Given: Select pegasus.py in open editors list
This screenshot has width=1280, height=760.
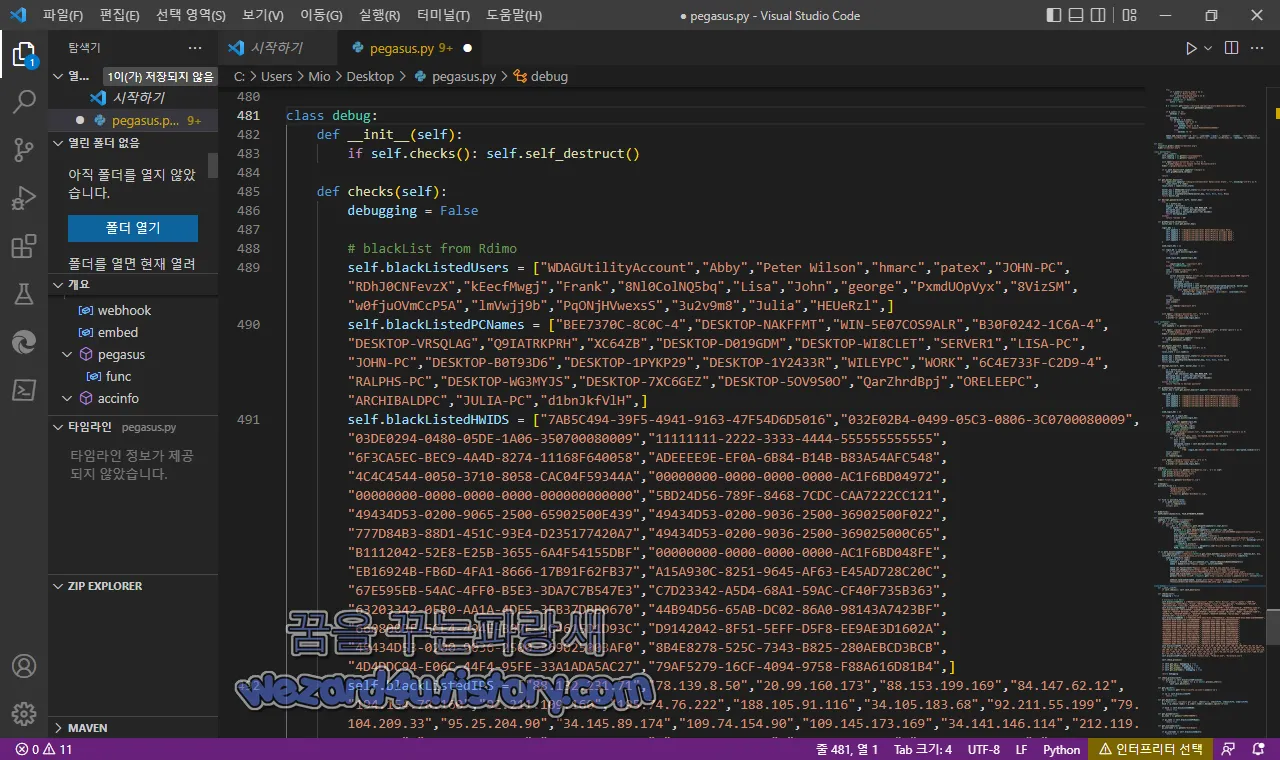Looking at the screenshot, I should 132,120.
